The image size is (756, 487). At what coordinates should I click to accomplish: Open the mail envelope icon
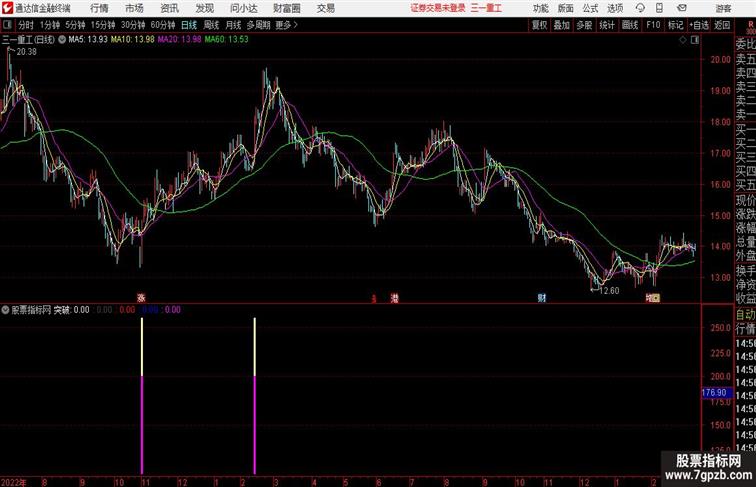[682, 8]
